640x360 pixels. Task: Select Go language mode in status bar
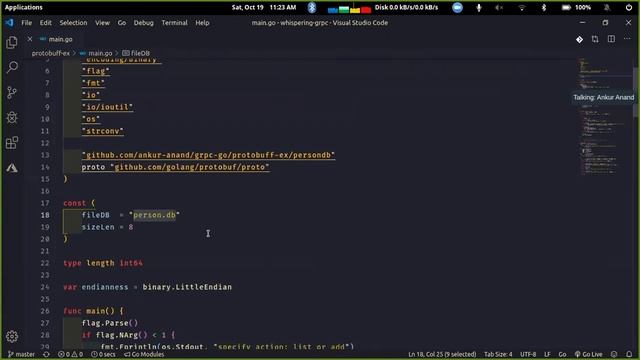[562, 354]
